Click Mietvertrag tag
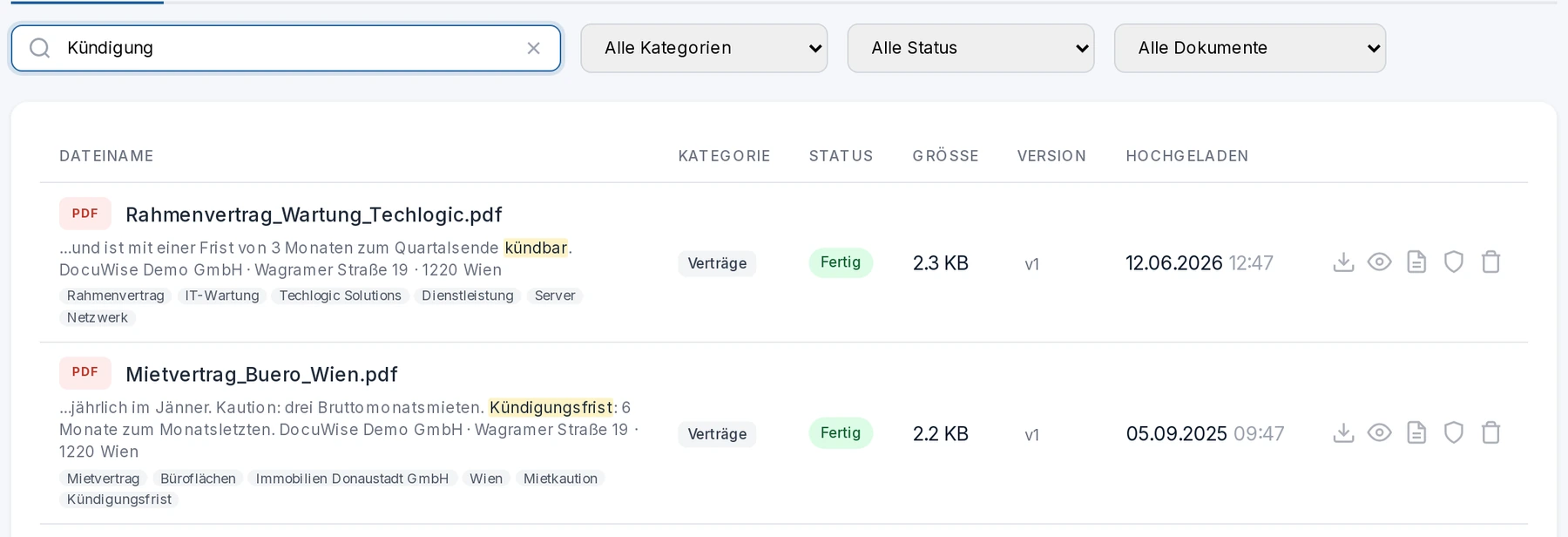Screen dimensions: 1568x537 (104, 479)
